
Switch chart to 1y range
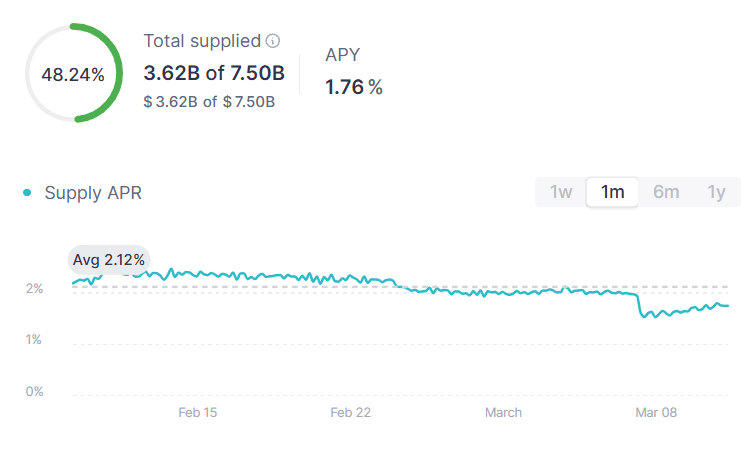click(716, 192)
